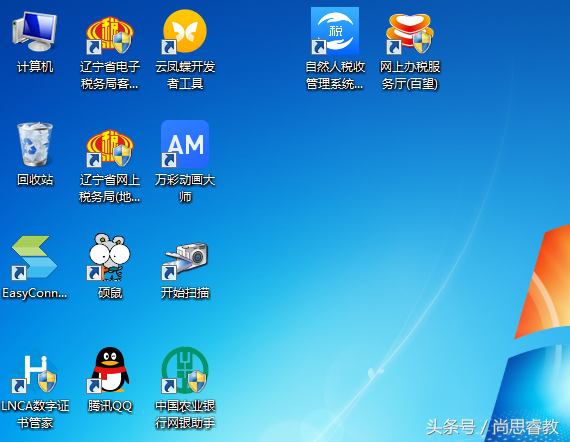Click the 开始扫描 label text
The image size is (570, 442).
(185, 293)
